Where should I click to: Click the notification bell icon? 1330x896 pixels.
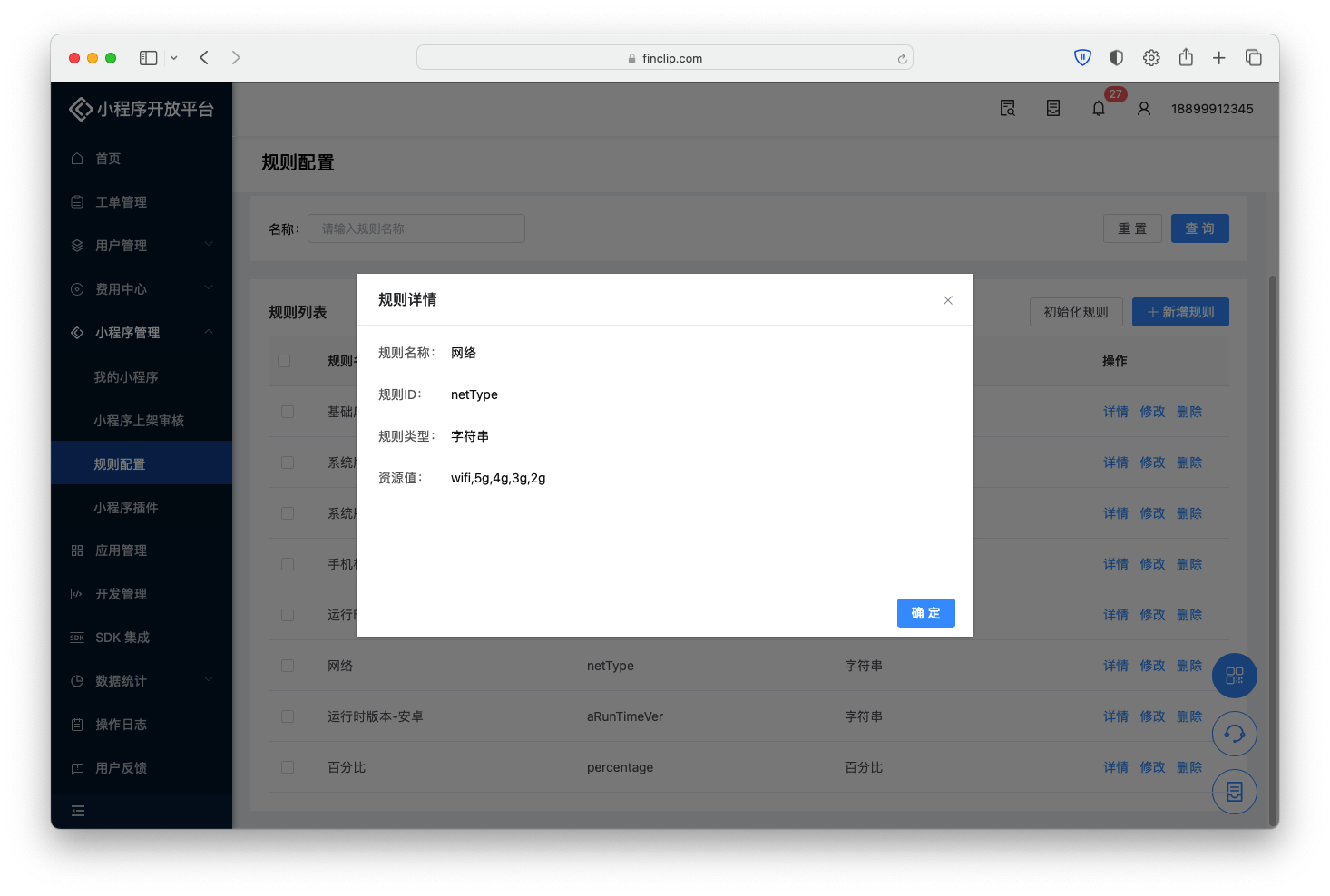(x=1098, y=109)
